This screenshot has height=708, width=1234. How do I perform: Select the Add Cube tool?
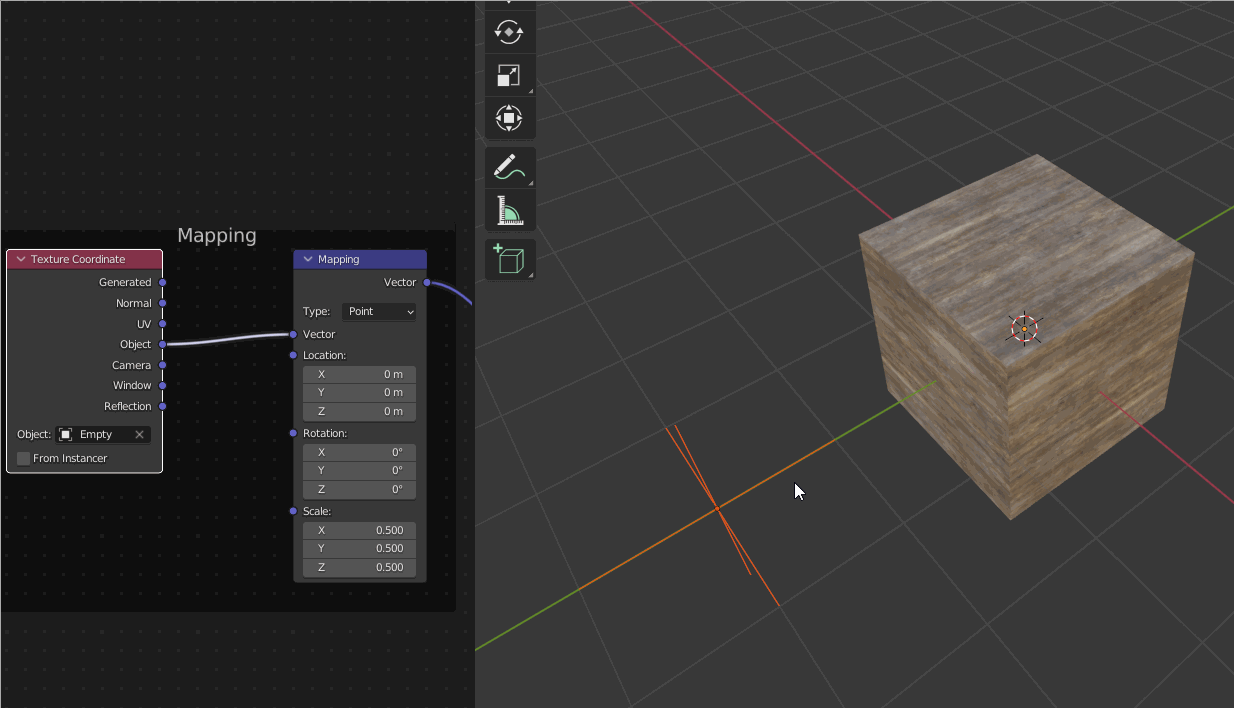click(509, 259)
